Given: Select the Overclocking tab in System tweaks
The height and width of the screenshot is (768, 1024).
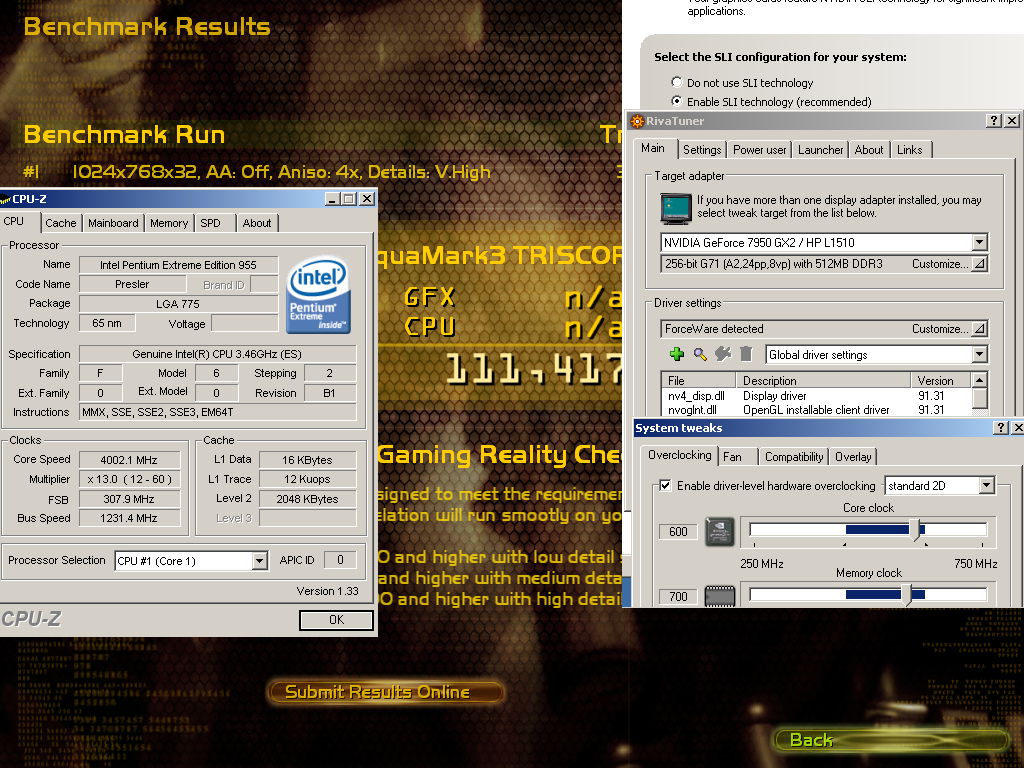Looking at the screenshot, I should coord(679,455).
